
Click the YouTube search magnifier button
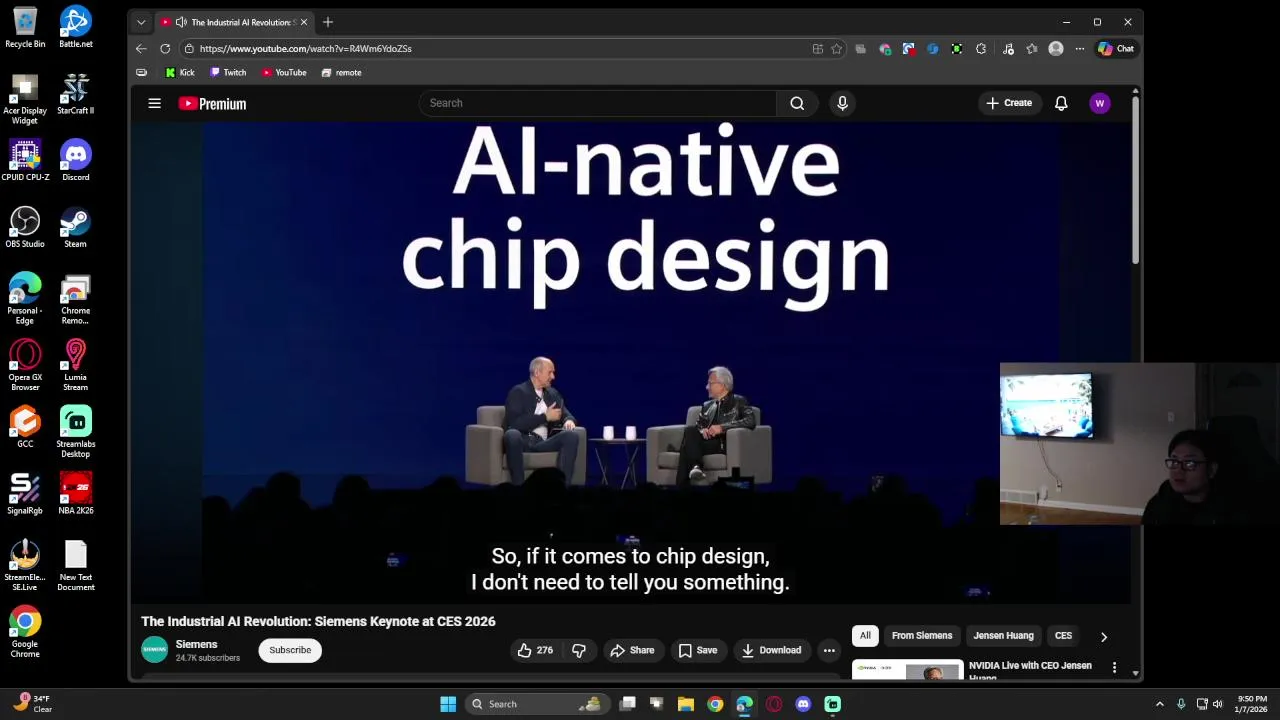tap(797, 103)
